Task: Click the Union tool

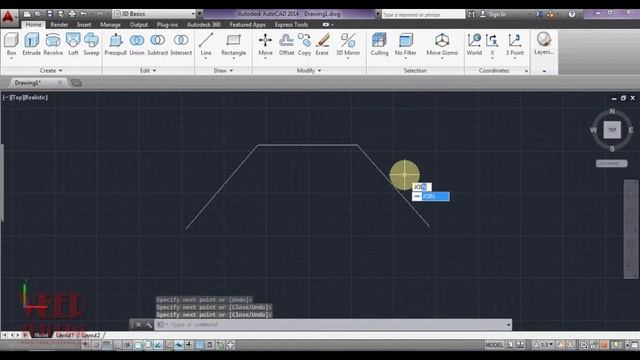Action: pyautogui.click(x=137, y=44)
